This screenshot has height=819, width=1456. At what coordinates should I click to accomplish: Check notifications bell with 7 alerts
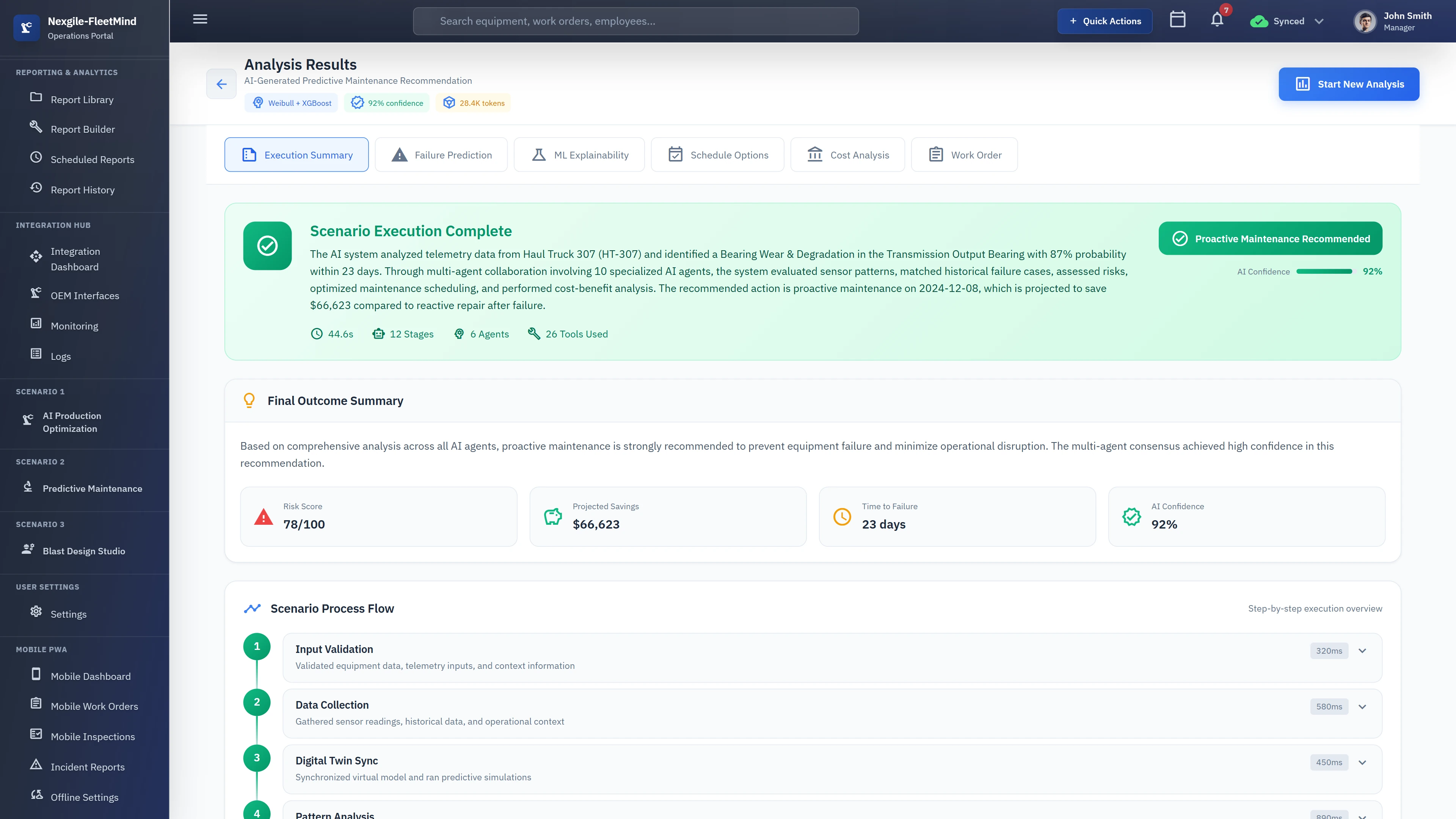[x=1216, y=21]
